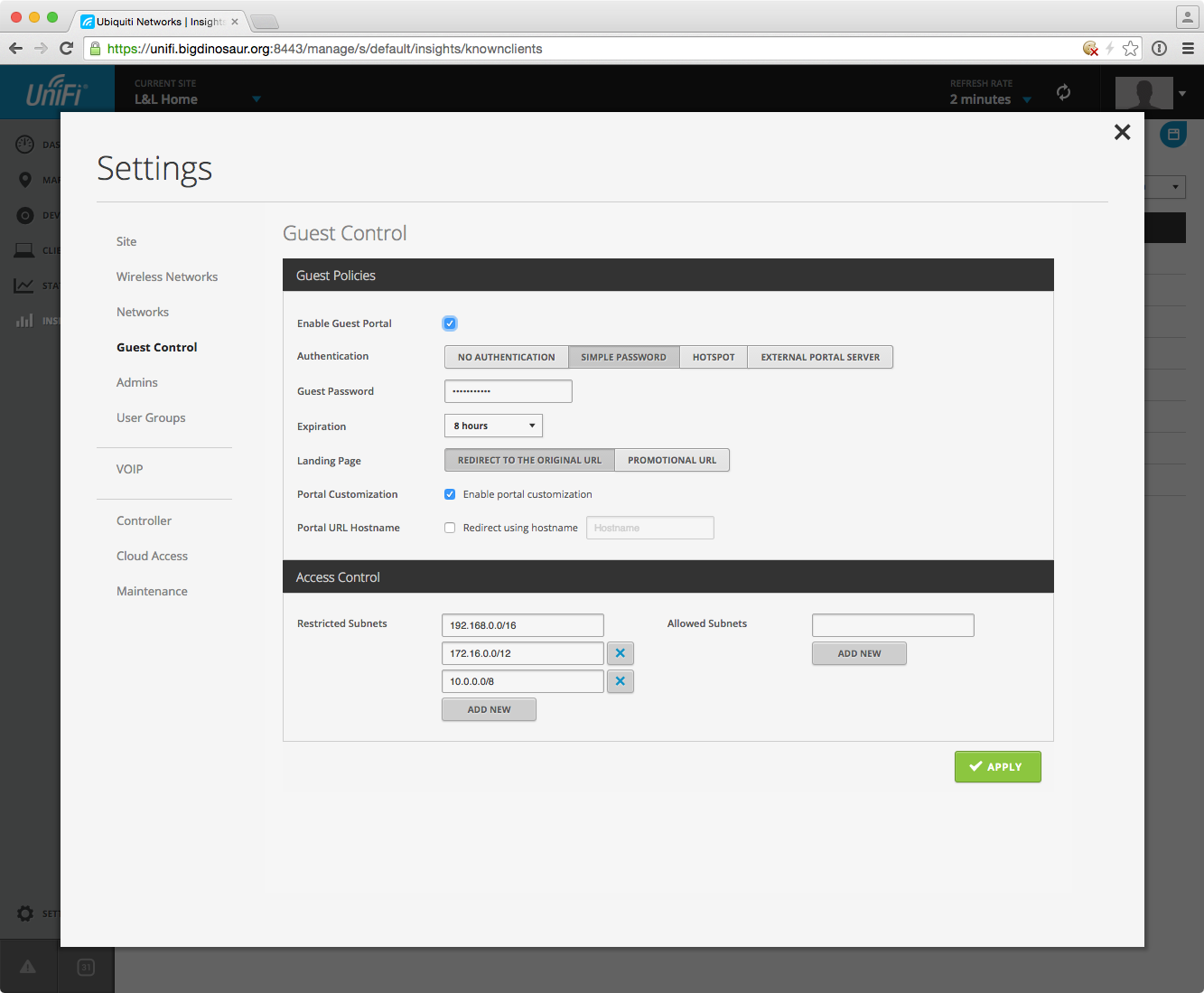Disable Enable portal customization checkbox

[x=450, y=494]
